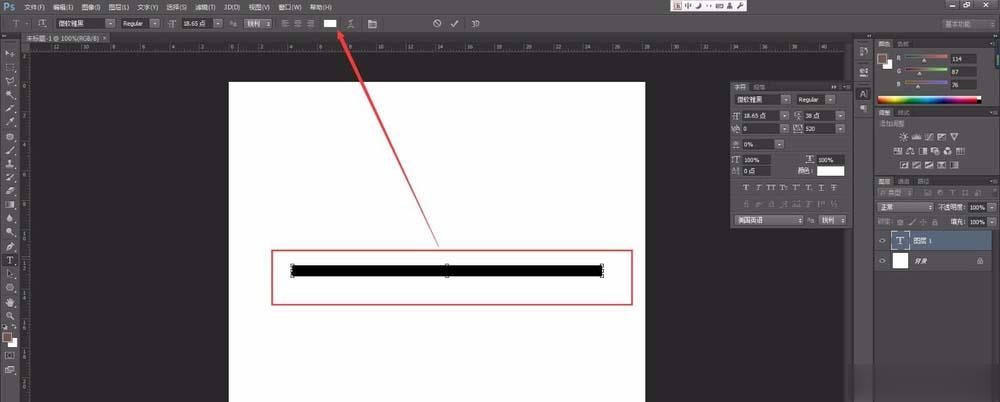This screenshot has height=402, width=1000.
Task: Select the Lasso tool
Action: (10, 81)
